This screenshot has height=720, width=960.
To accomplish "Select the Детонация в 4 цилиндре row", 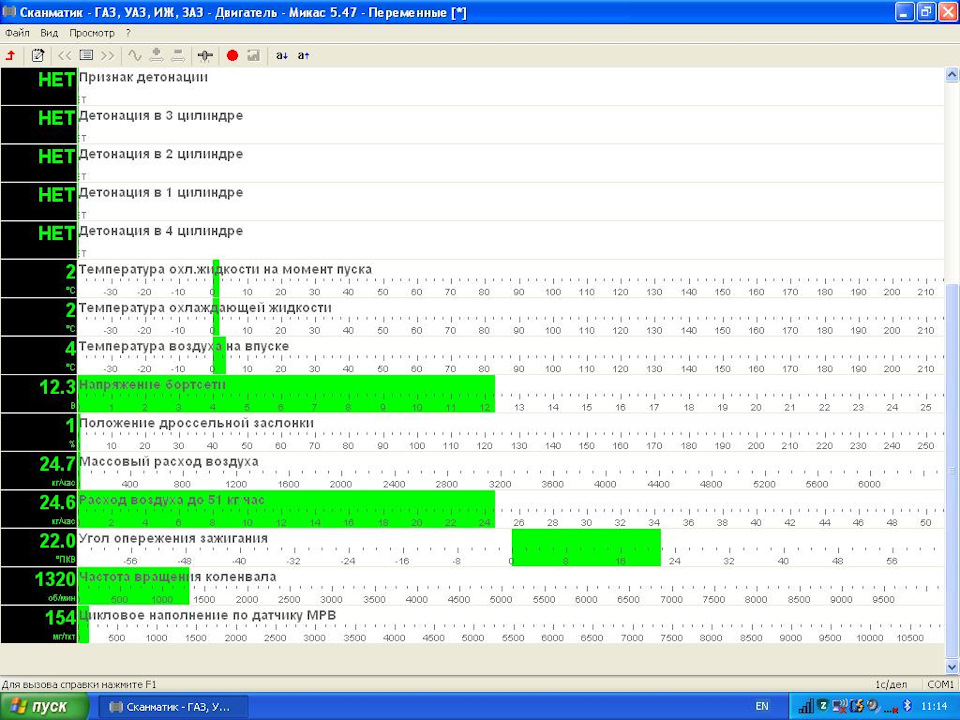I will click(472, 241).
